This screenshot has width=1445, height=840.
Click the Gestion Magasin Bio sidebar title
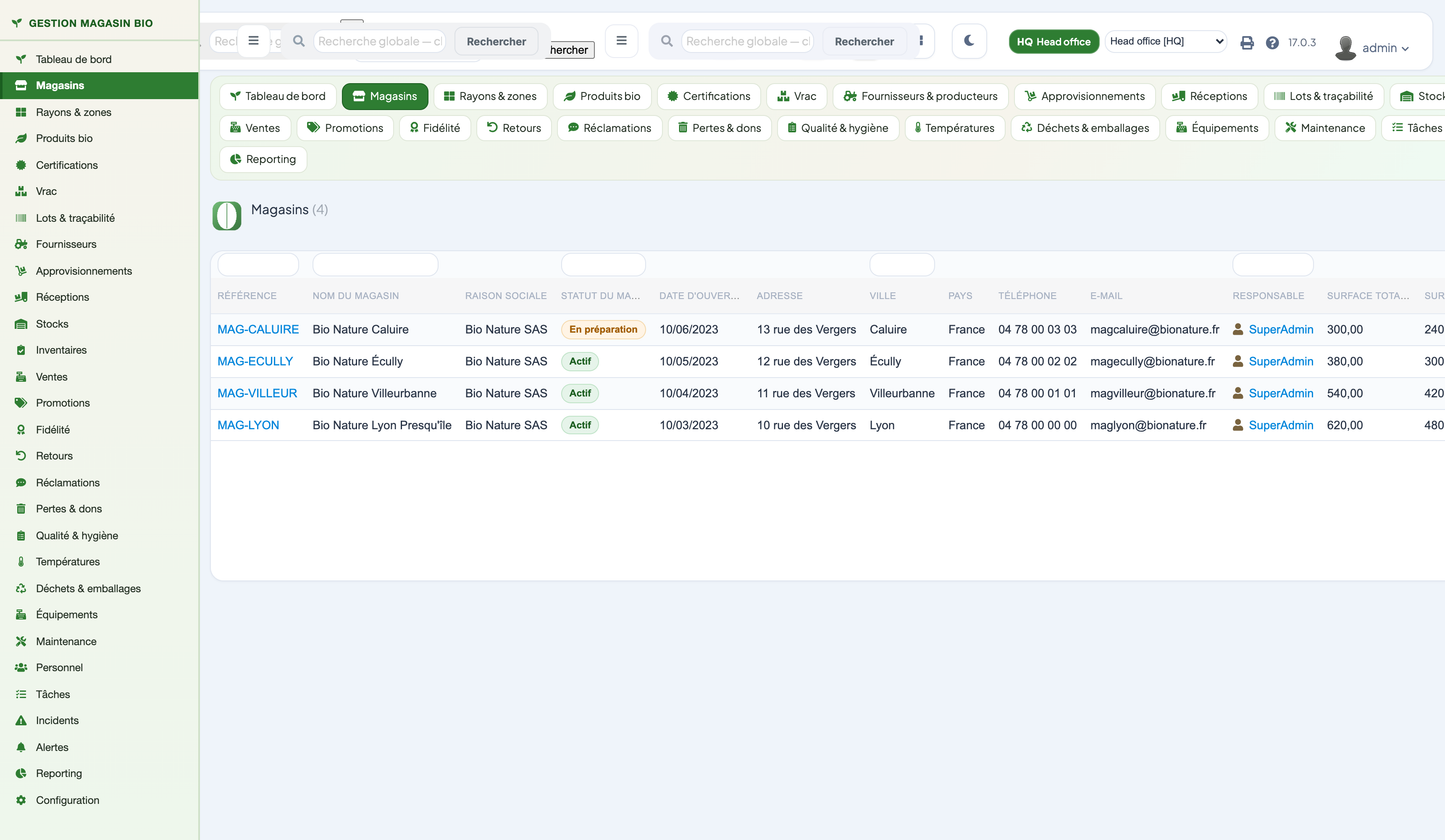(x=91, y=22)
